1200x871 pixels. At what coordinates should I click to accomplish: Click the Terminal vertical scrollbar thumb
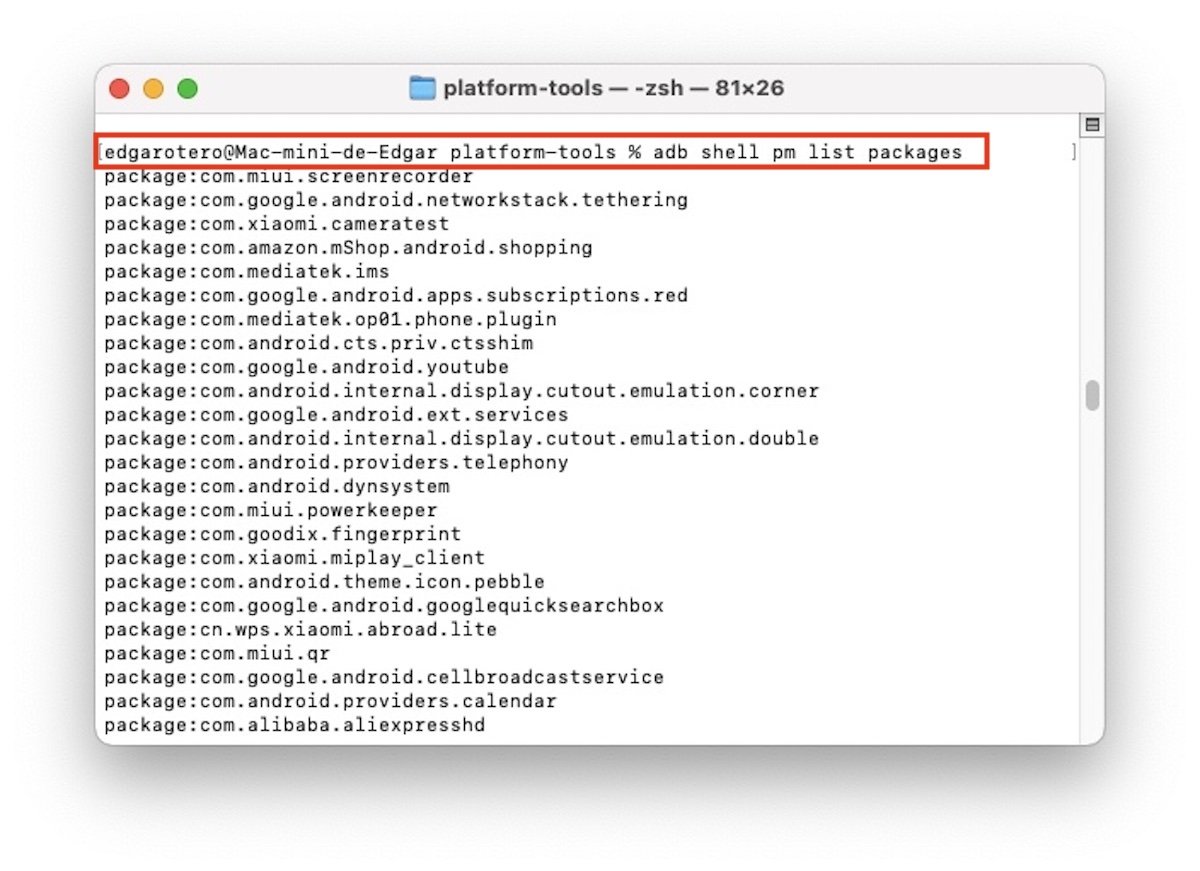point(1092,395)
